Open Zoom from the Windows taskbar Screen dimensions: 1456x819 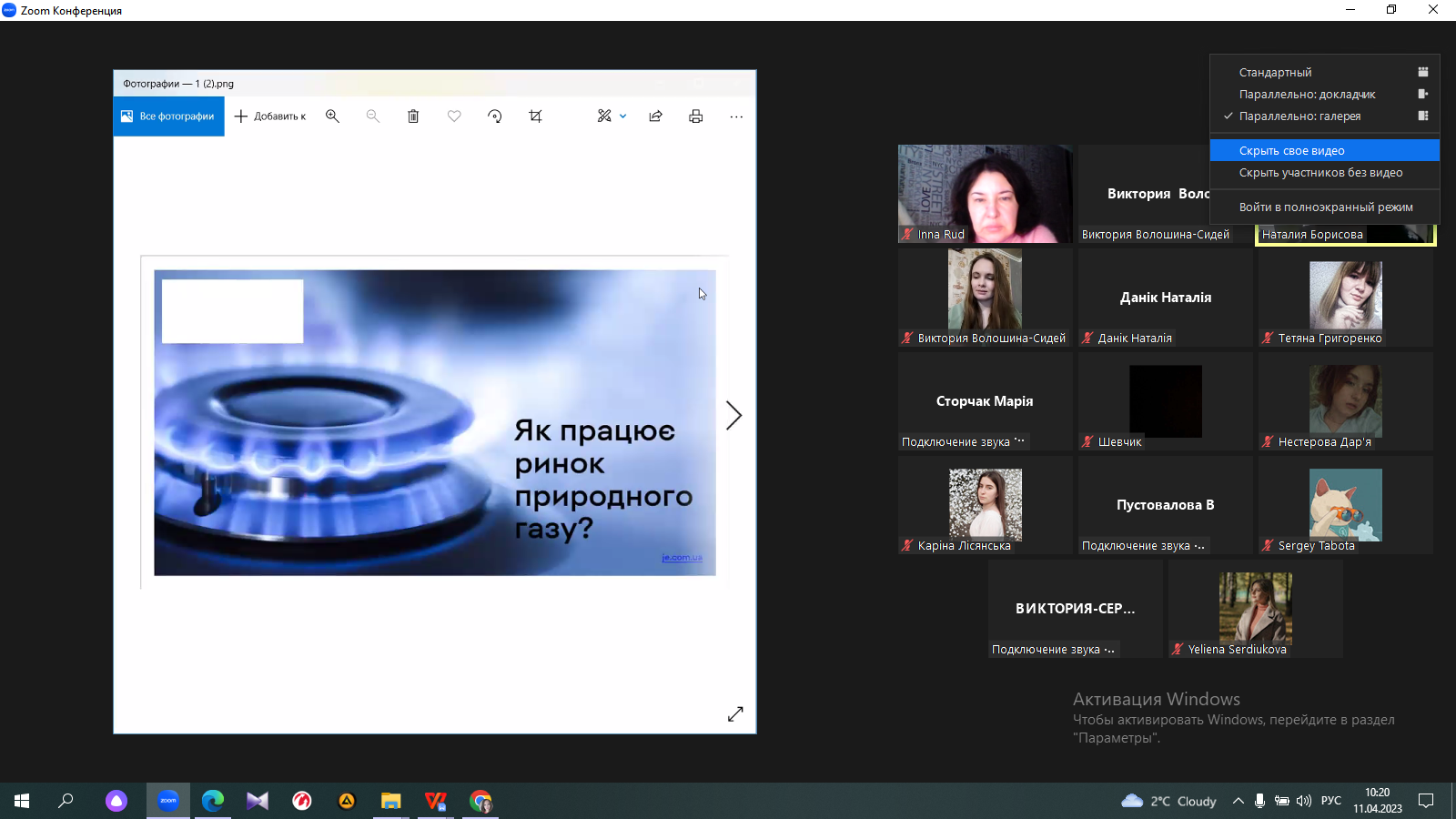(x=168, y=801)
